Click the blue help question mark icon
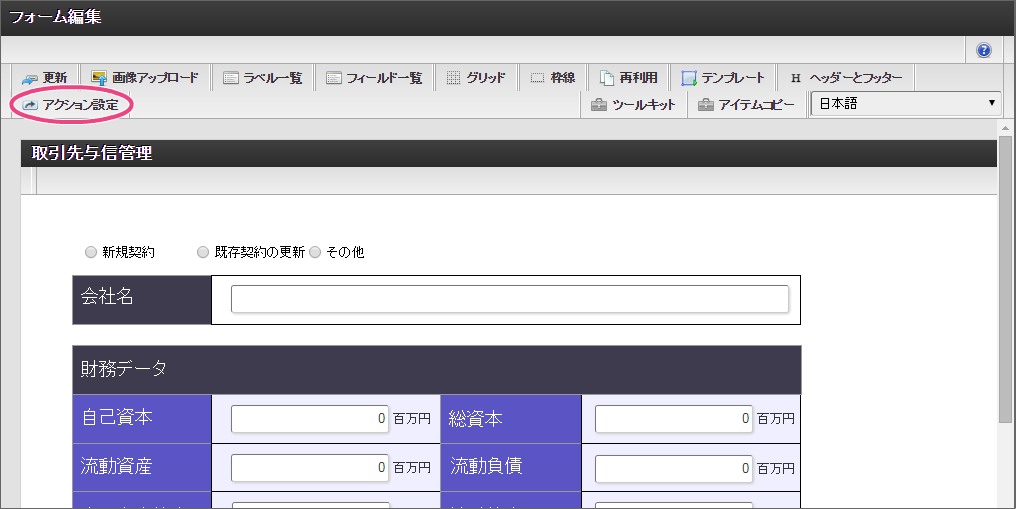 click(x=984, y=50)
